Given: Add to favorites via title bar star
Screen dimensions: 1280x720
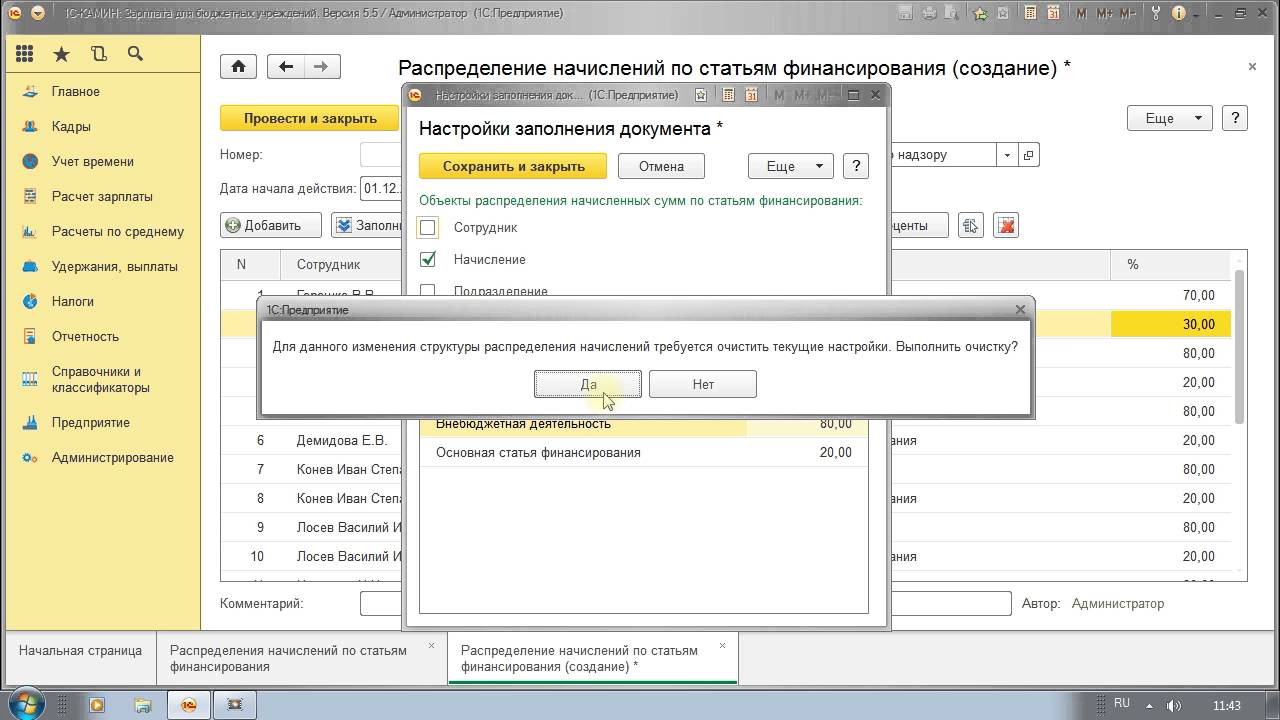Looking at the screenshot, I should [982, 13].
